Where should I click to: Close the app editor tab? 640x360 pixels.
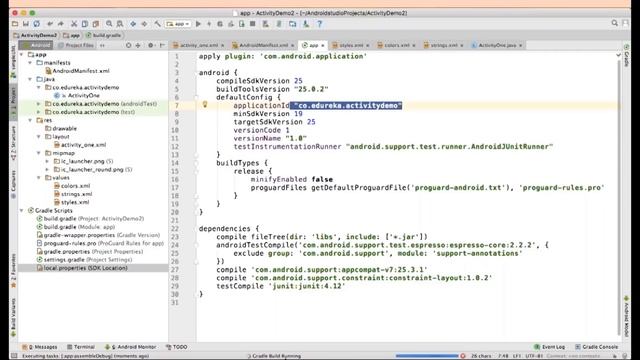pyautogui.click(x=323, y=45)
